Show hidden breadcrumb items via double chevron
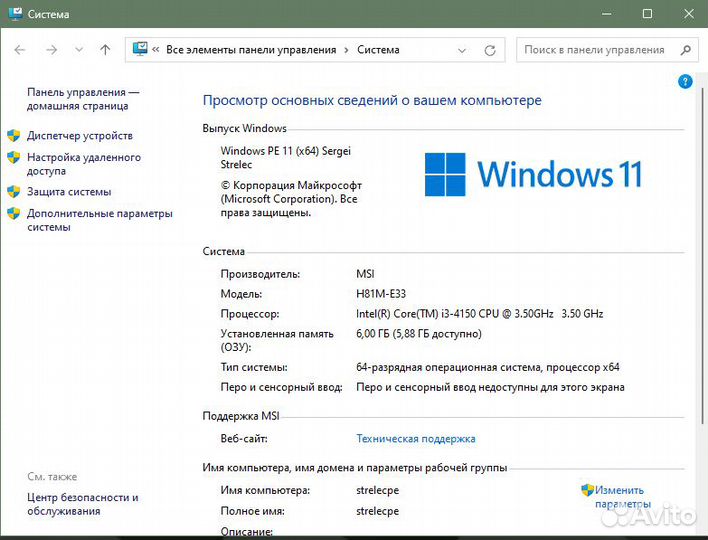 (156, 50)
